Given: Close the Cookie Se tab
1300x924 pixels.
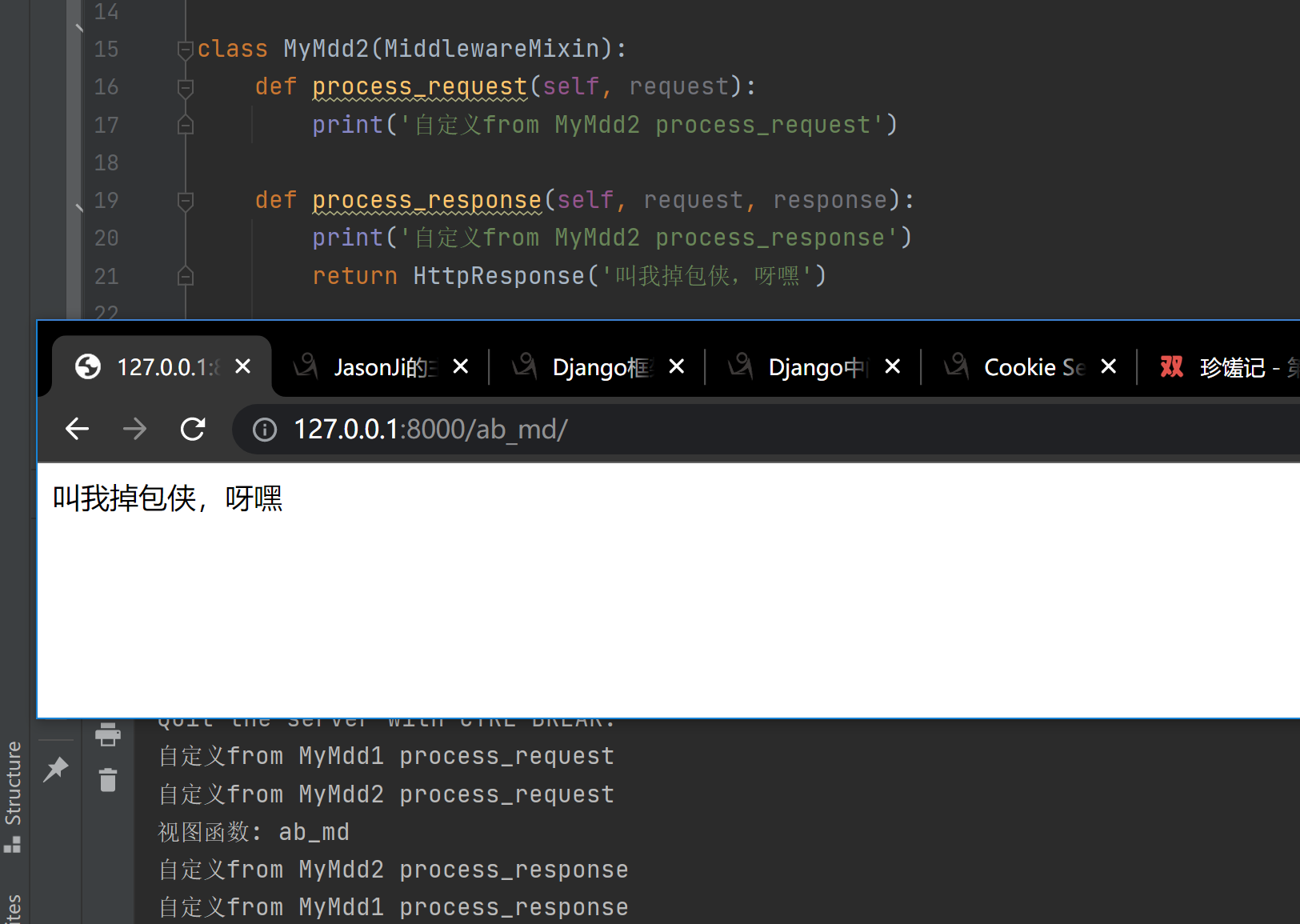Looking at the screenshot, I should (x=1109, y=366).
